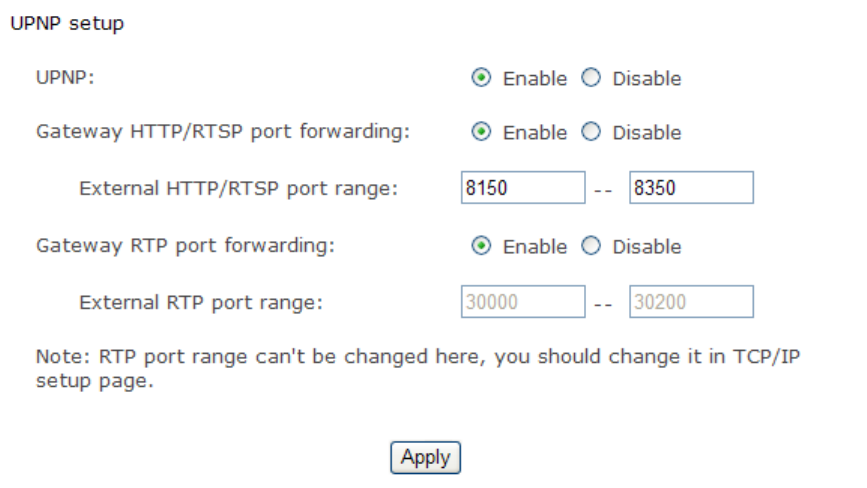Click the RTP end port field 30200
Image resolution: width=867 pixels, height=488 pixels.
[691, 302]
